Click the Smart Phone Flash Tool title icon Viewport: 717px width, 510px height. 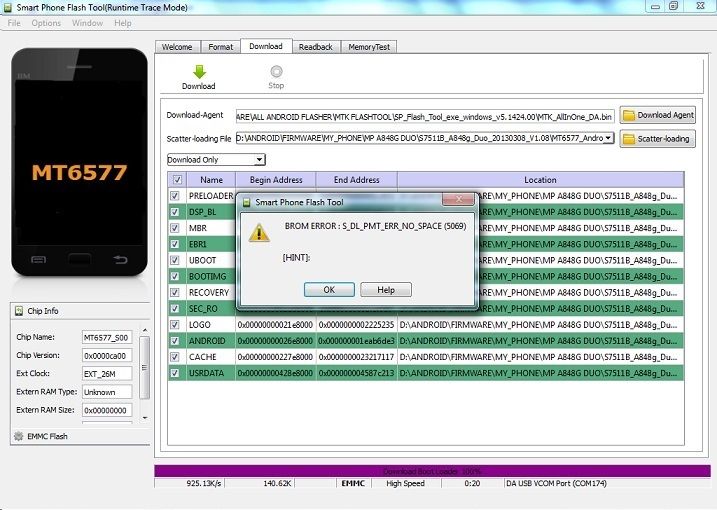(x=7, y=7)
